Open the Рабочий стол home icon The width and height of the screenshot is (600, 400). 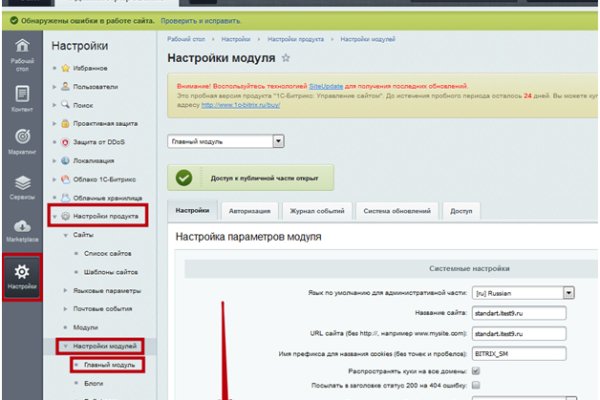21,54
